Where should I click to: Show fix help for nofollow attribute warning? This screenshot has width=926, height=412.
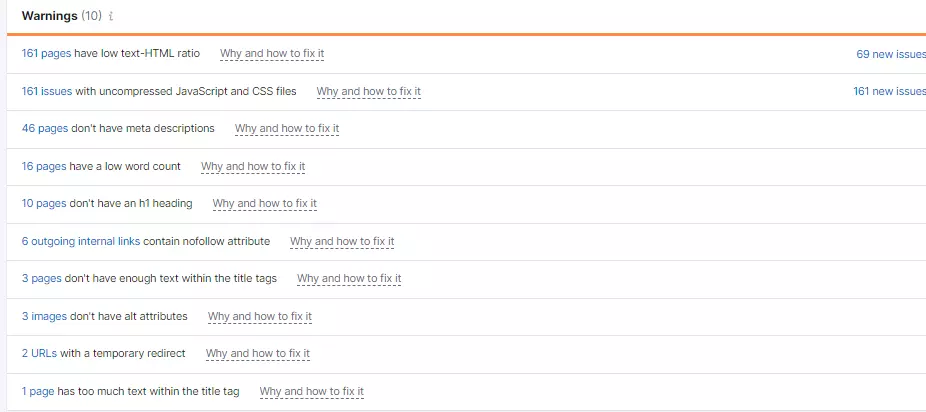coord(342,241)
